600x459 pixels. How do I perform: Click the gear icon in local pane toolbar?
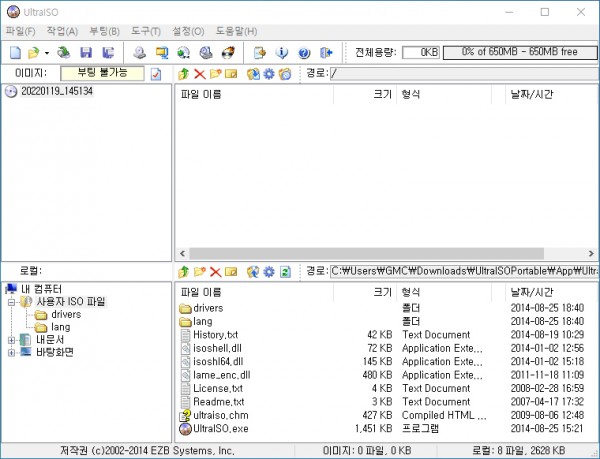coord(269,272)
